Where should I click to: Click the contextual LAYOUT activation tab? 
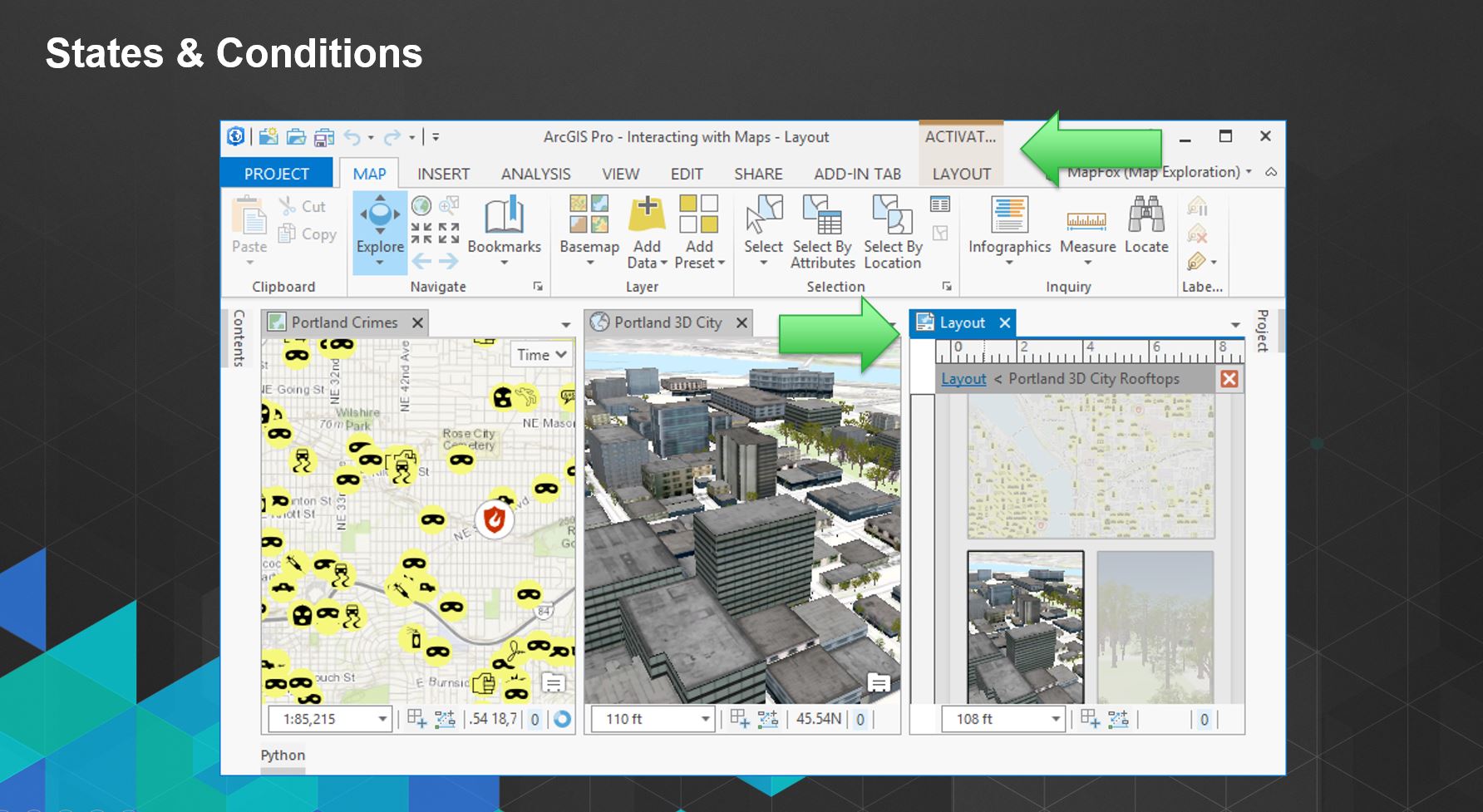tap(960, 173)
